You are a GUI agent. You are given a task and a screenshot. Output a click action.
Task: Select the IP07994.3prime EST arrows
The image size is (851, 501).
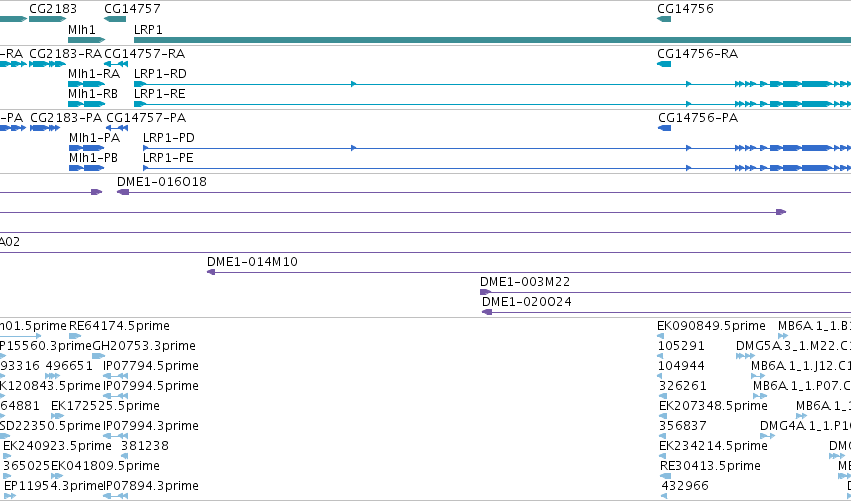[116, 436]
